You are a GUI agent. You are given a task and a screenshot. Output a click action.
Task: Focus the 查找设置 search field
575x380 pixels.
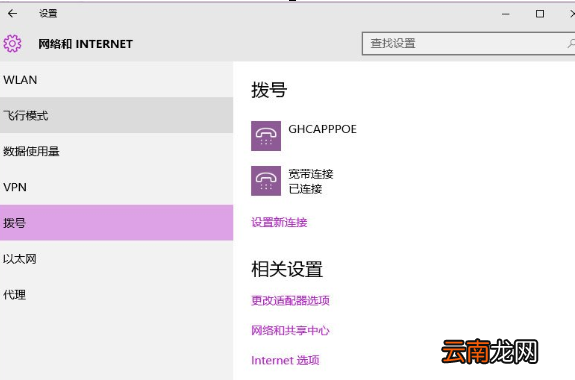pyautogui.click(x=468, y=44)
